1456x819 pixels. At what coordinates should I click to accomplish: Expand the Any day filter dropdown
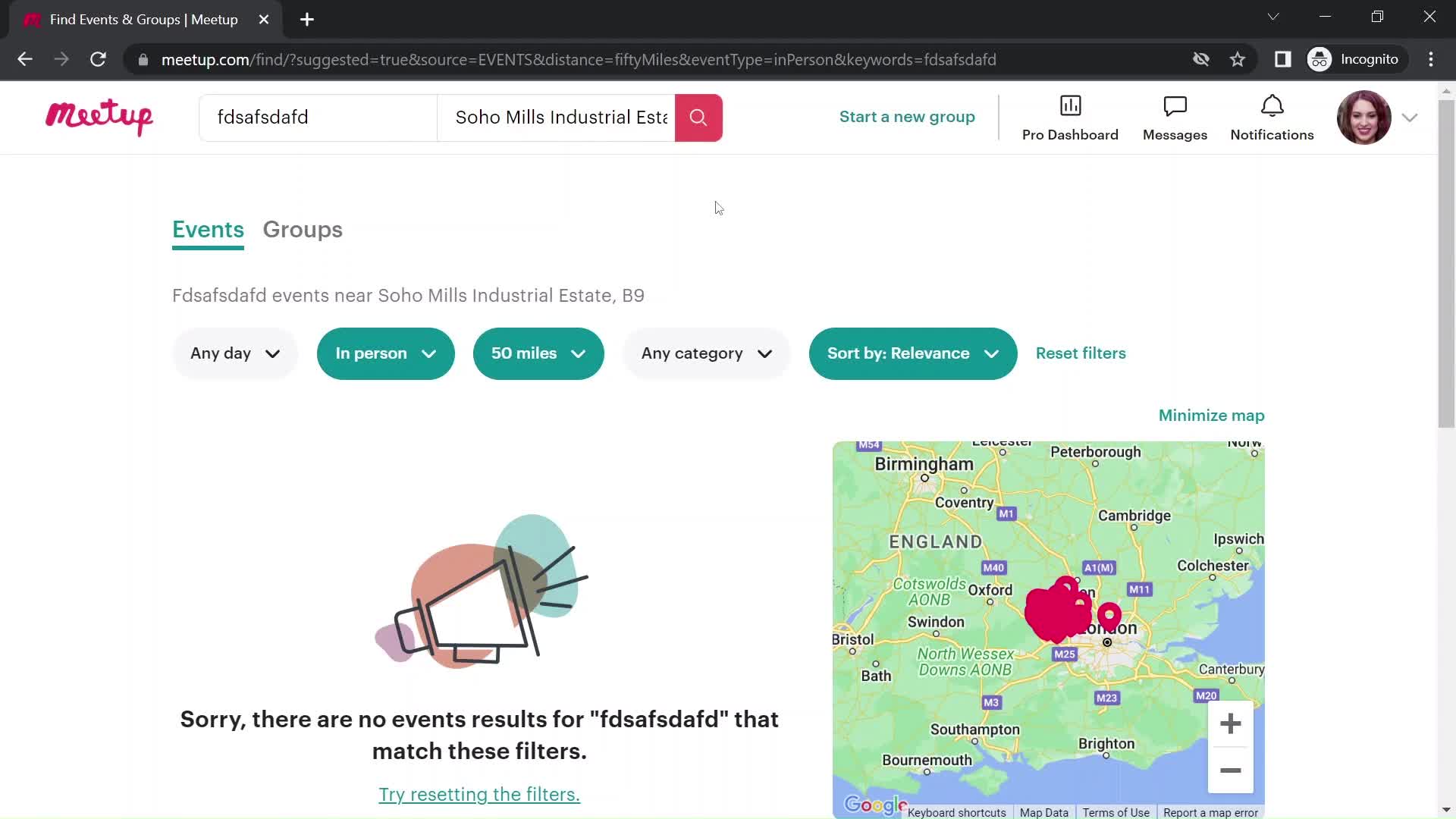(233, 353)
